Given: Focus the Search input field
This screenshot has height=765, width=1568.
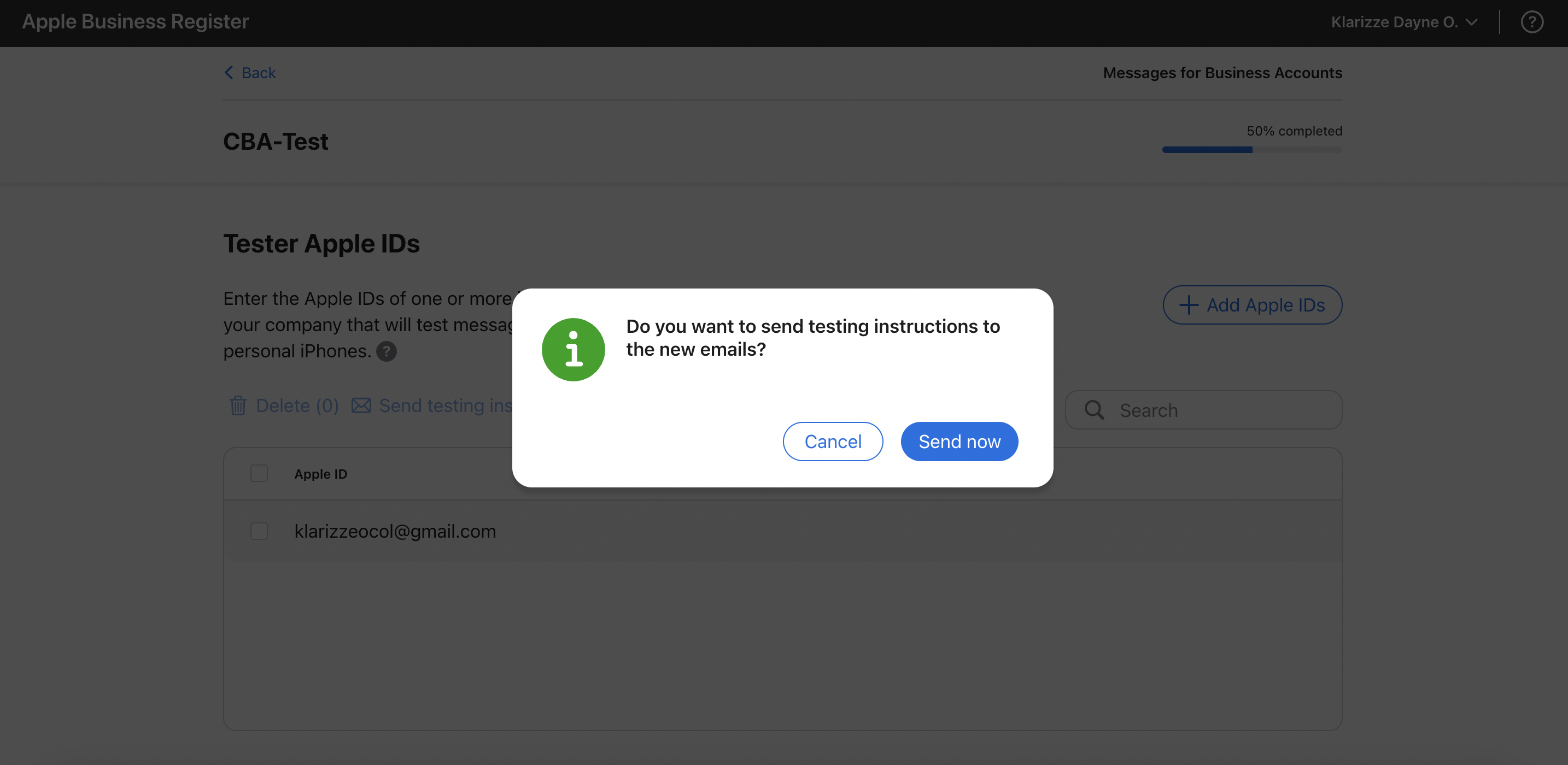Looking at the screenshot, I should (x=1203, y=410).
